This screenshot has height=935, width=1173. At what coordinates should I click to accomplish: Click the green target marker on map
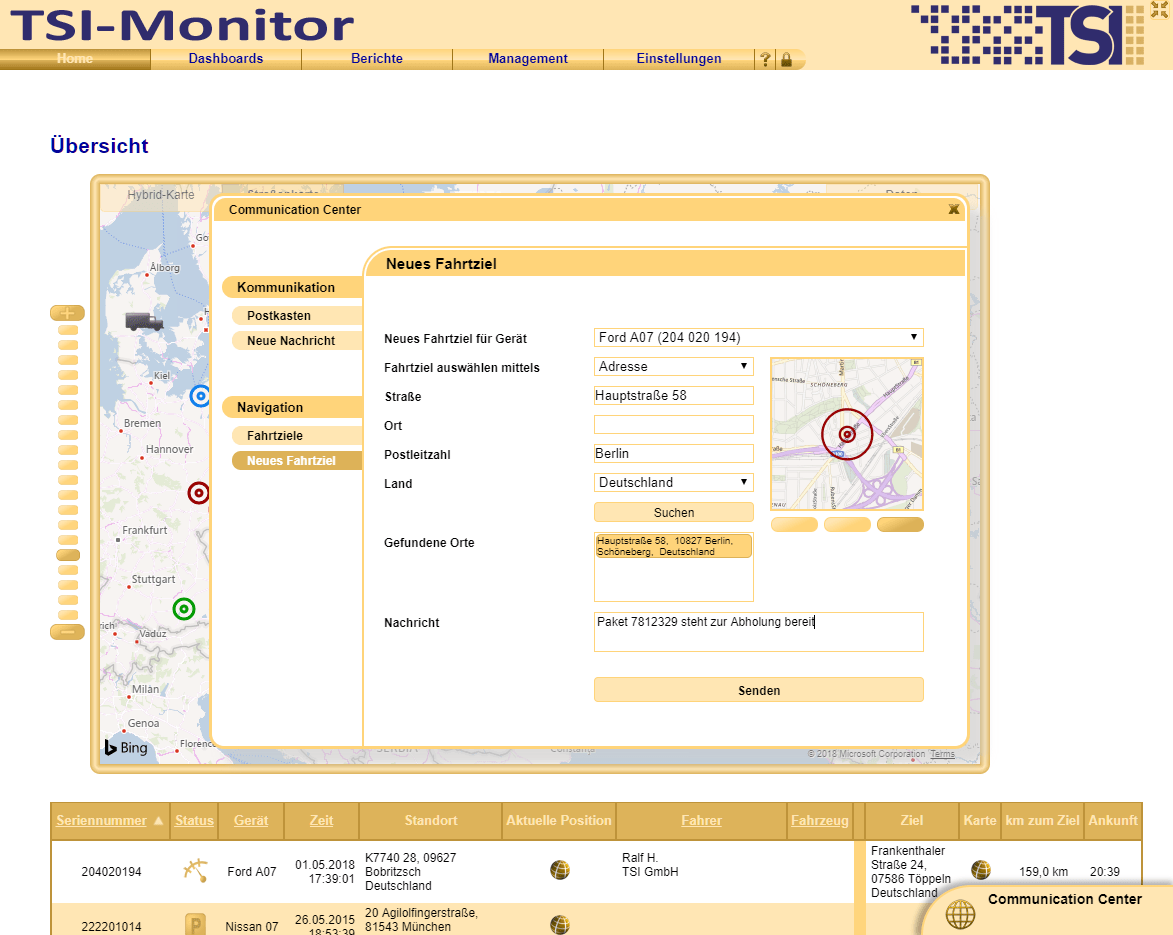point(184,609)
